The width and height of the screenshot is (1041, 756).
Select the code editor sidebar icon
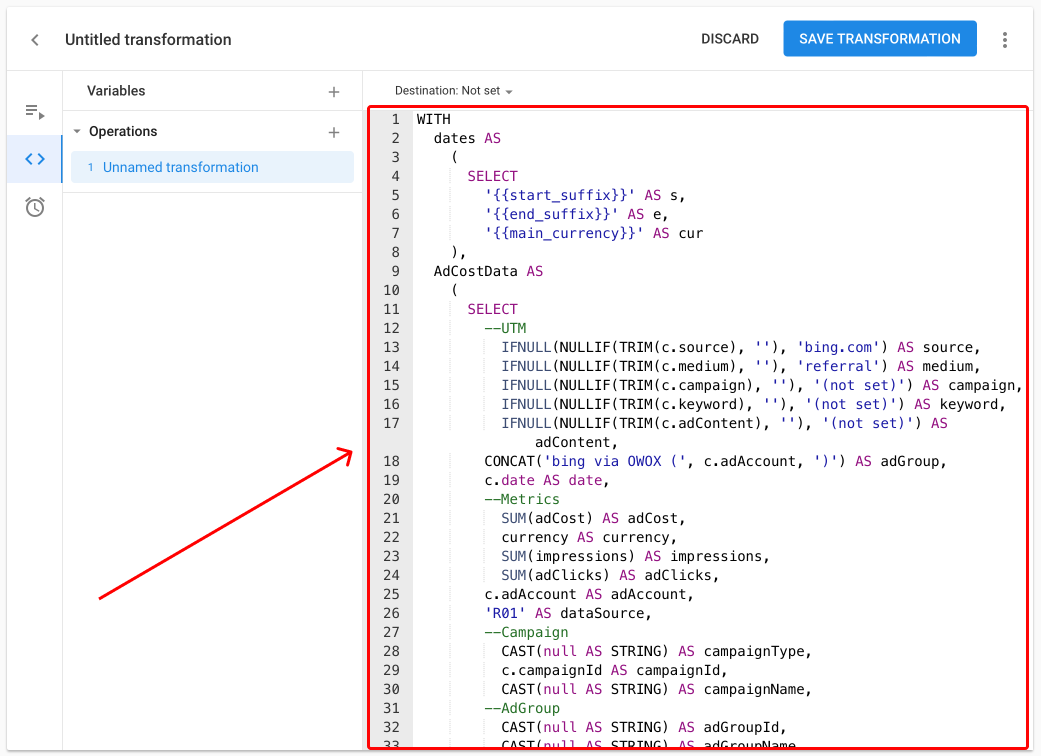point(35,159)
